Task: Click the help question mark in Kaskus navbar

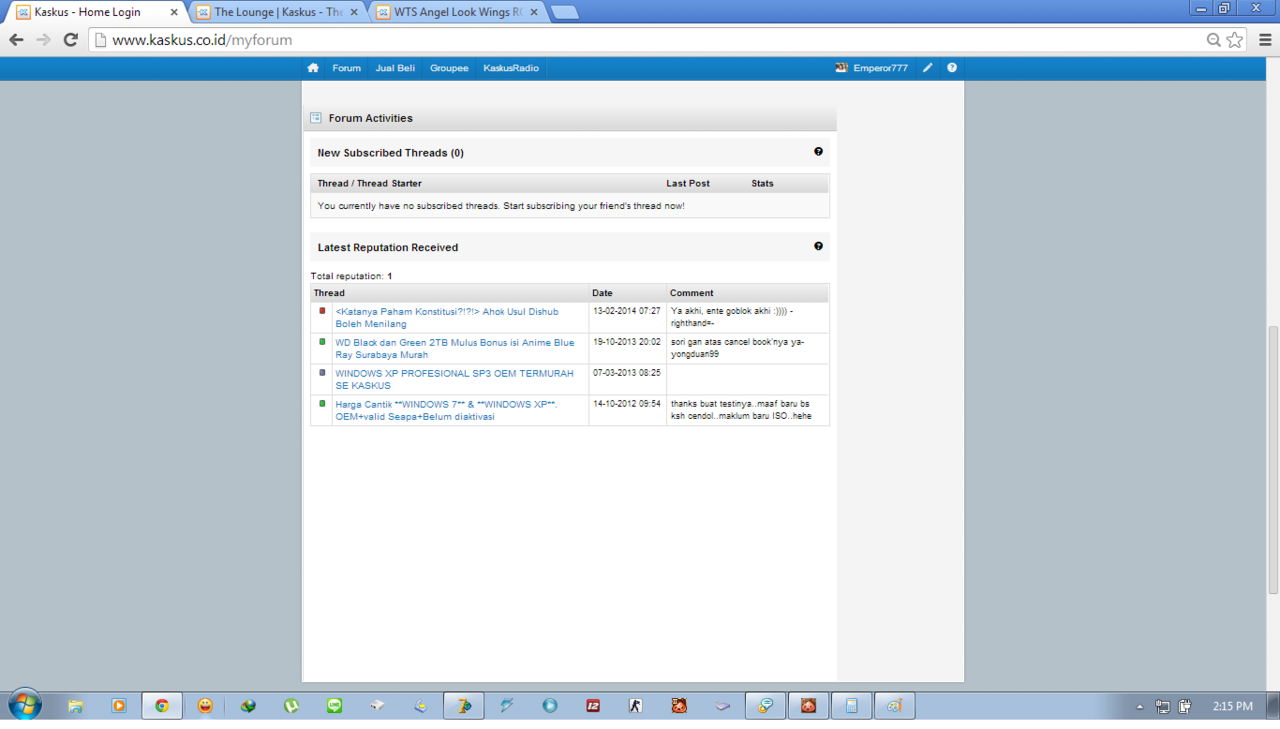Action: pyautogui.click(x=952, y=68)
